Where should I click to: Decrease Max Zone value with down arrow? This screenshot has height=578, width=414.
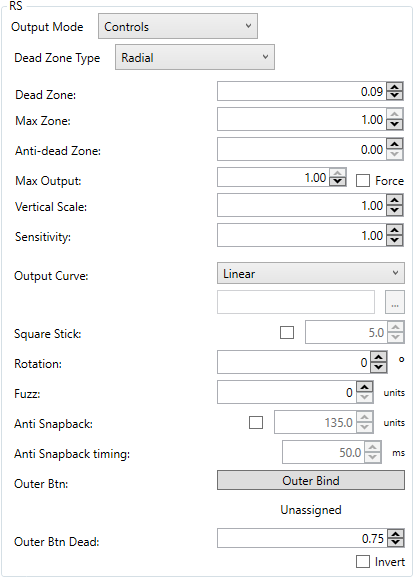point(394,124)
